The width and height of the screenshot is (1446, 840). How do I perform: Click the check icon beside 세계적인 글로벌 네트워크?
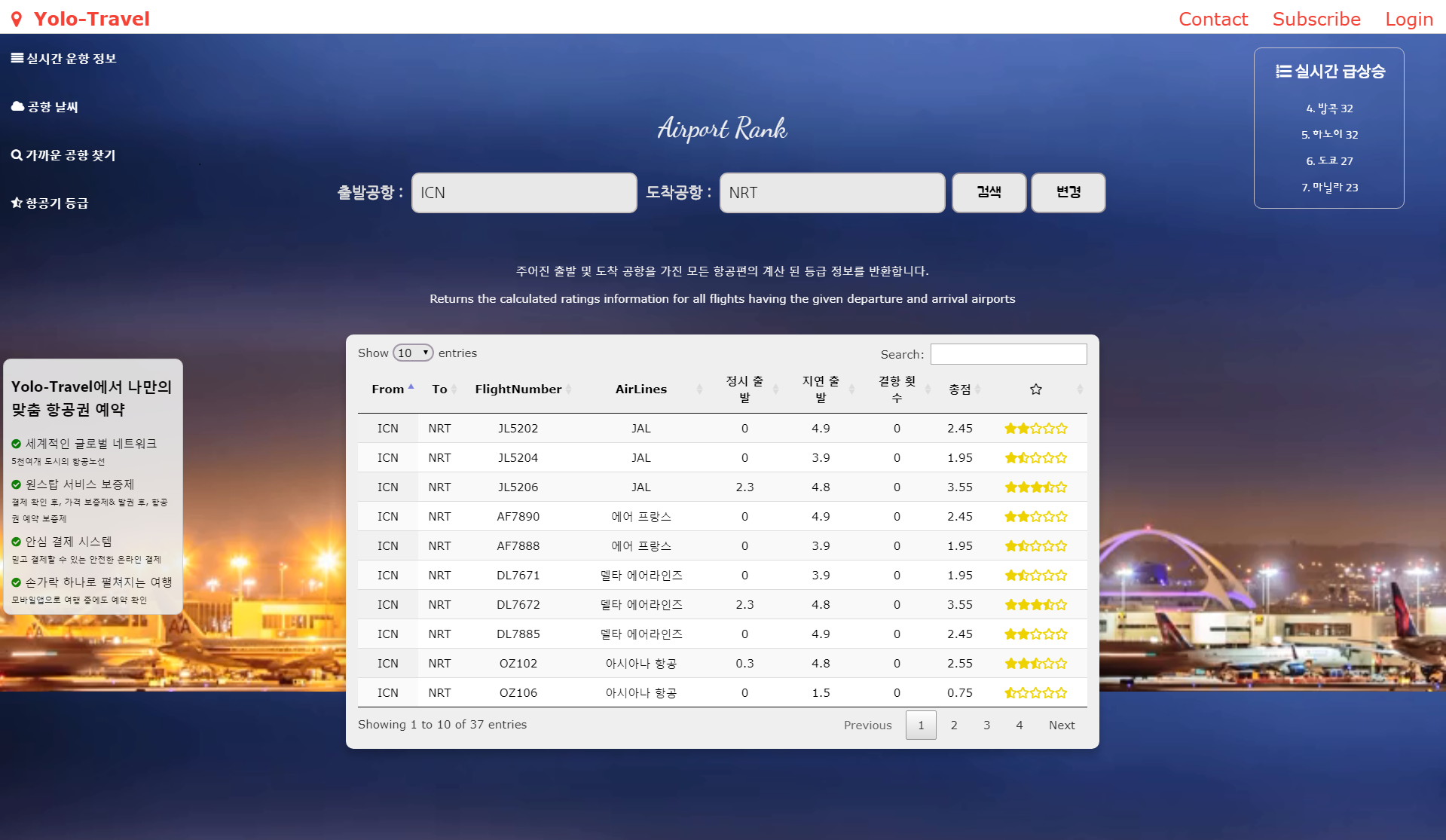click(x=17, y=444)
